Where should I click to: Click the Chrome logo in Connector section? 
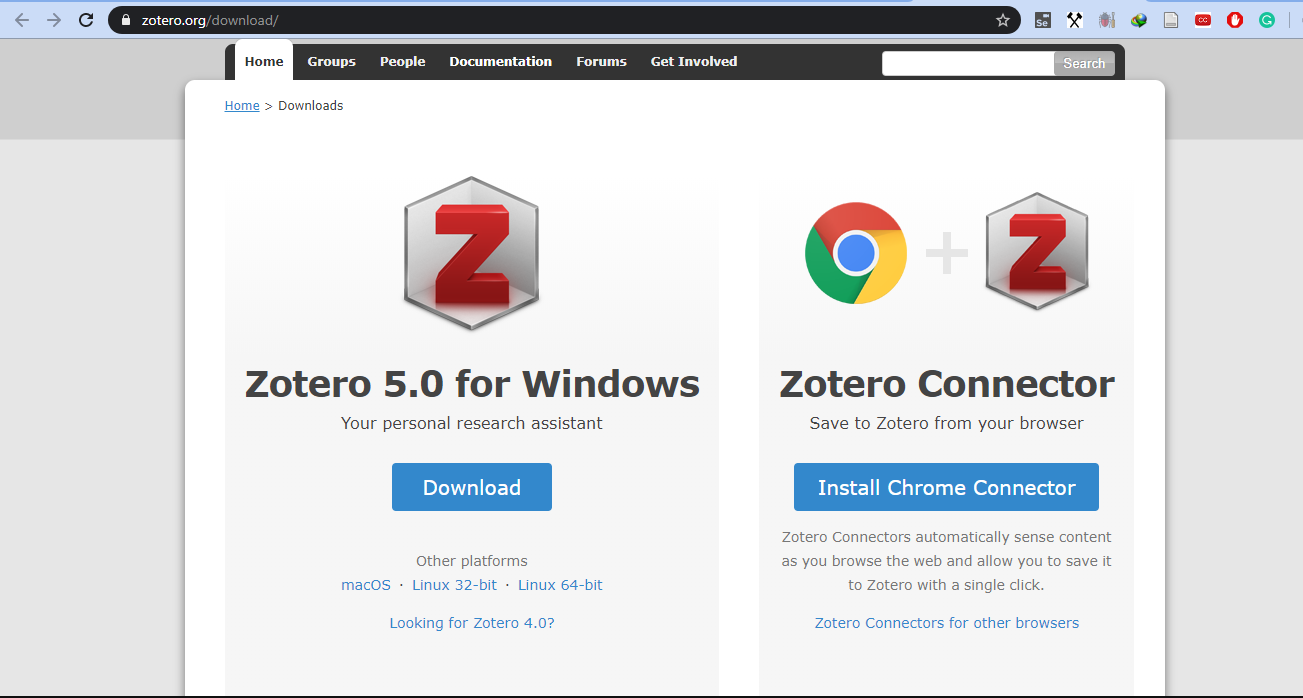[856, 253]
